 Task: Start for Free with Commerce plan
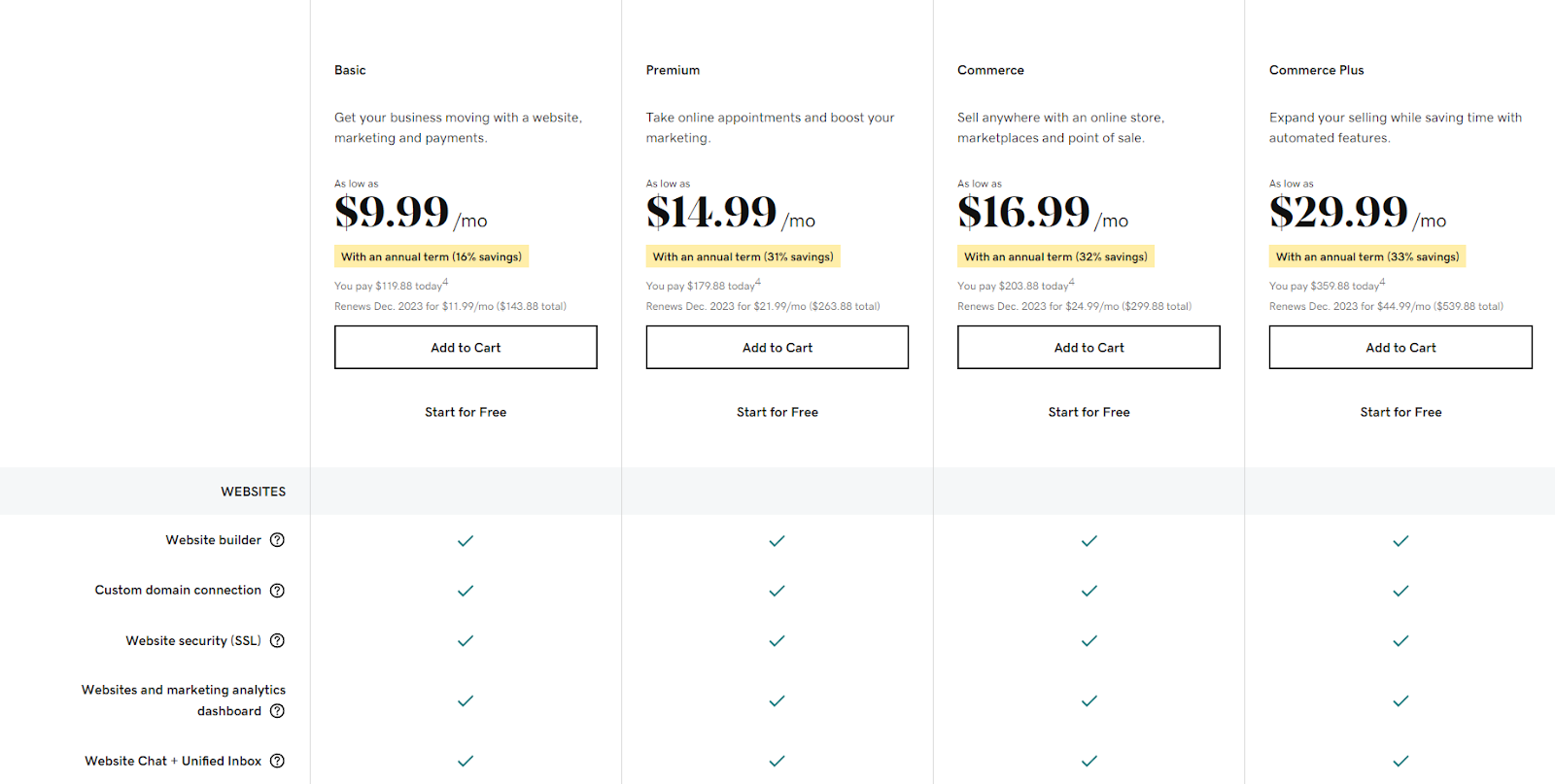pos(1088,412)
